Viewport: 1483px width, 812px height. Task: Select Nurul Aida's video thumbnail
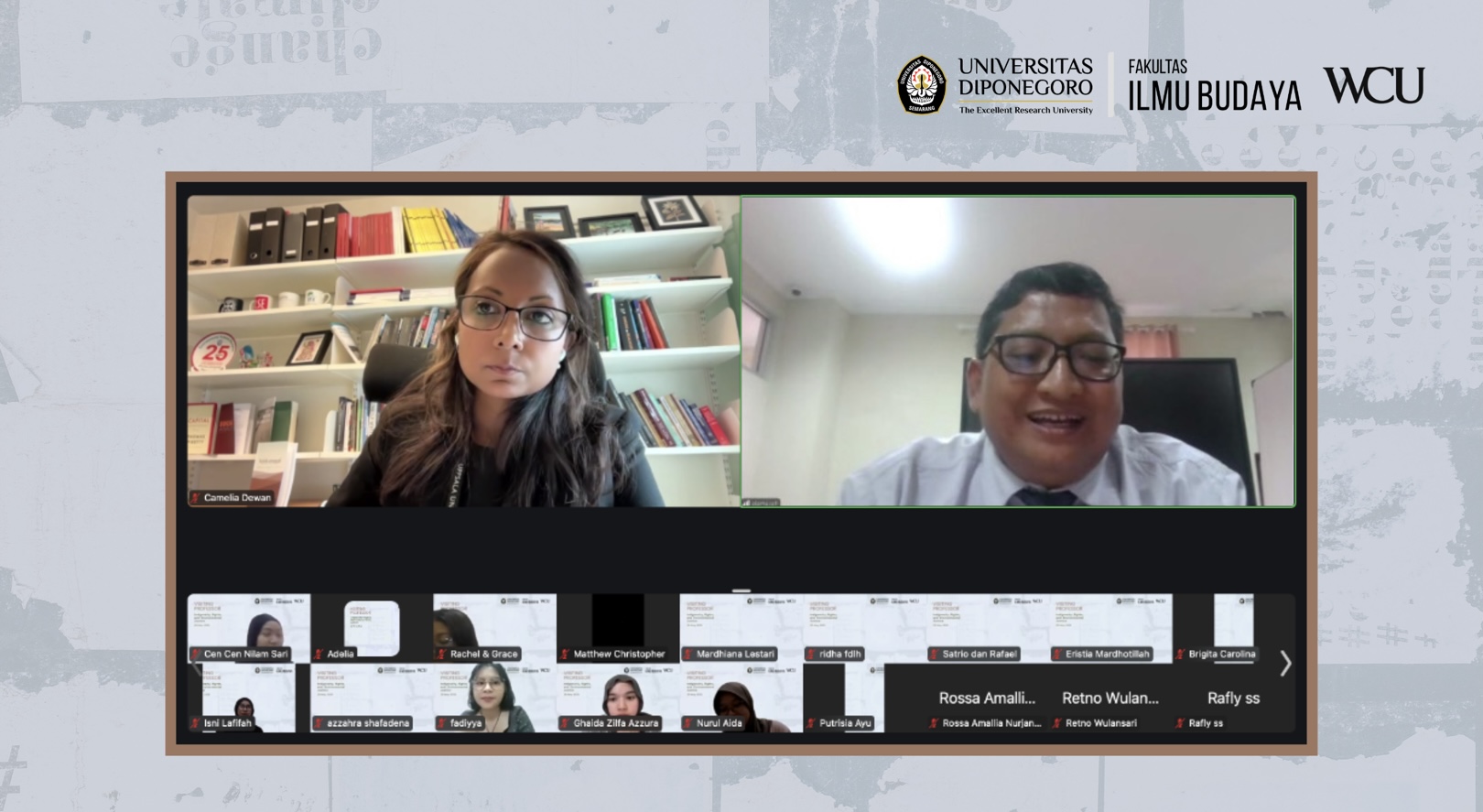(x=741, y=698)
